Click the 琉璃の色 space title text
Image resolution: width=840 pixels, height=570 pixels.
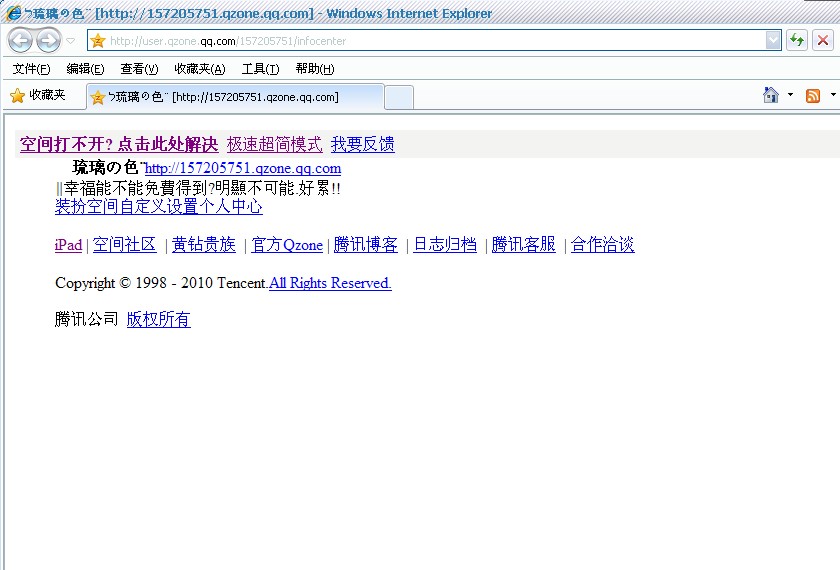(107, 168)
